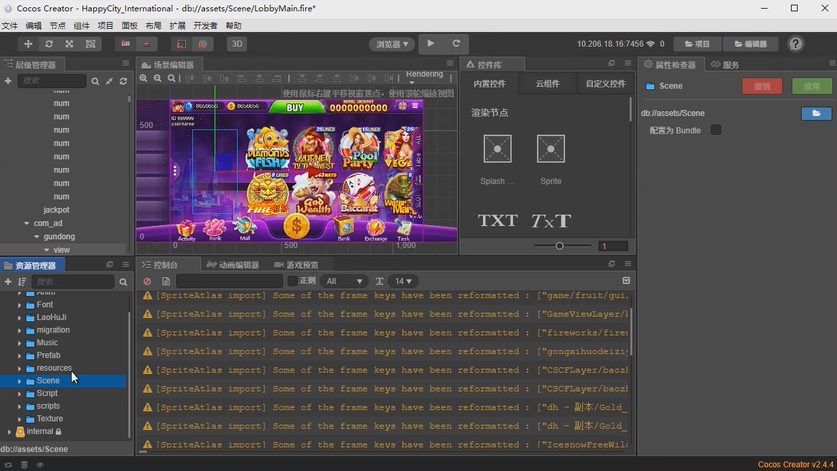
Task: Click the hierarchy search type icon
Action: coord(95,81)
